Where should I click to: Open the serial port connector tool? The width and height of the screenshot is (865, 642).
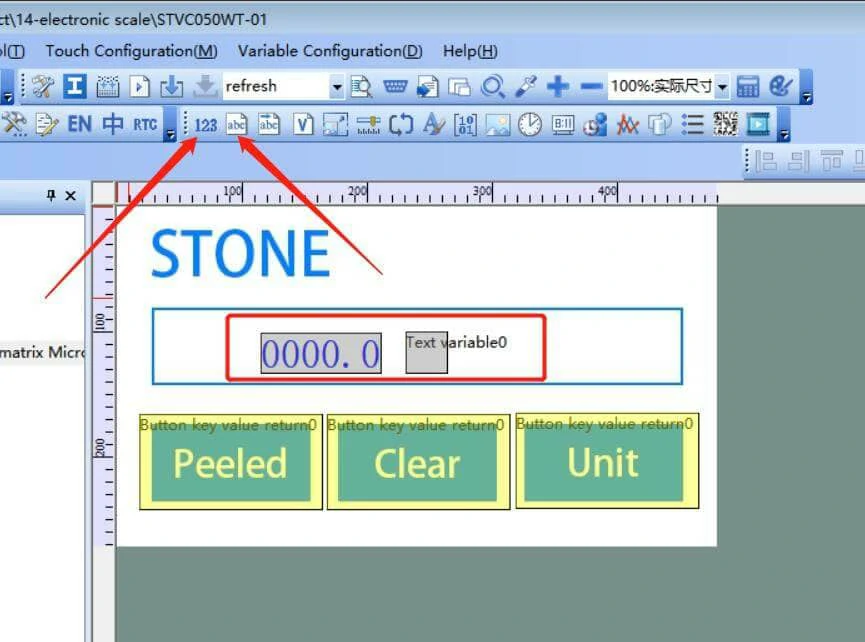(x=395, y=87)
